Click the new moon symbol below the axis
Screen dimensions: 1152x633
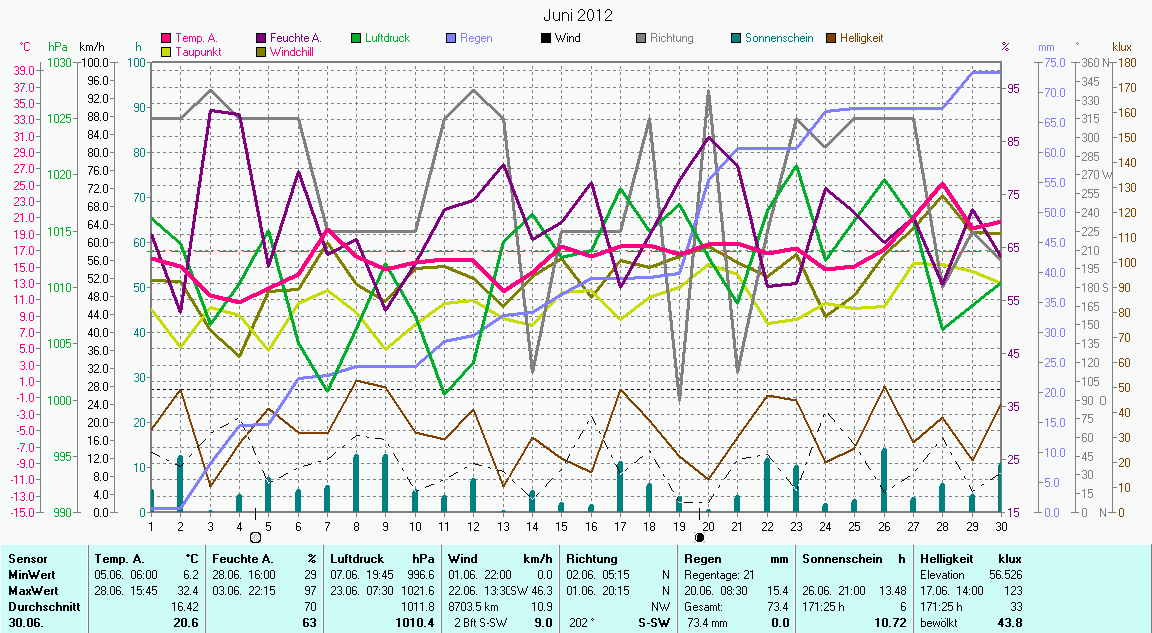click(x=699, y=538)
